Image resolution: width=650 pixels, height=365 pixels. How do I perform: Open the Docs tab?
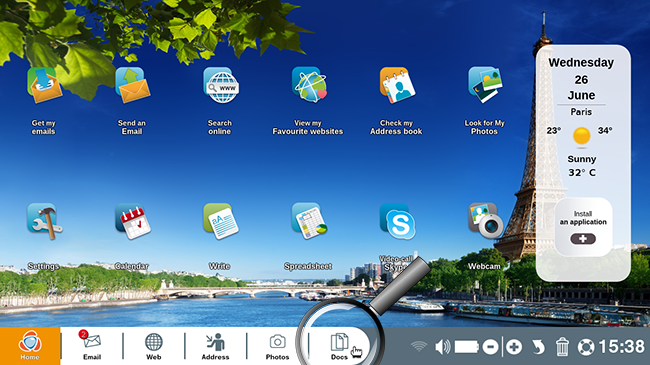[x=339, y=346]
